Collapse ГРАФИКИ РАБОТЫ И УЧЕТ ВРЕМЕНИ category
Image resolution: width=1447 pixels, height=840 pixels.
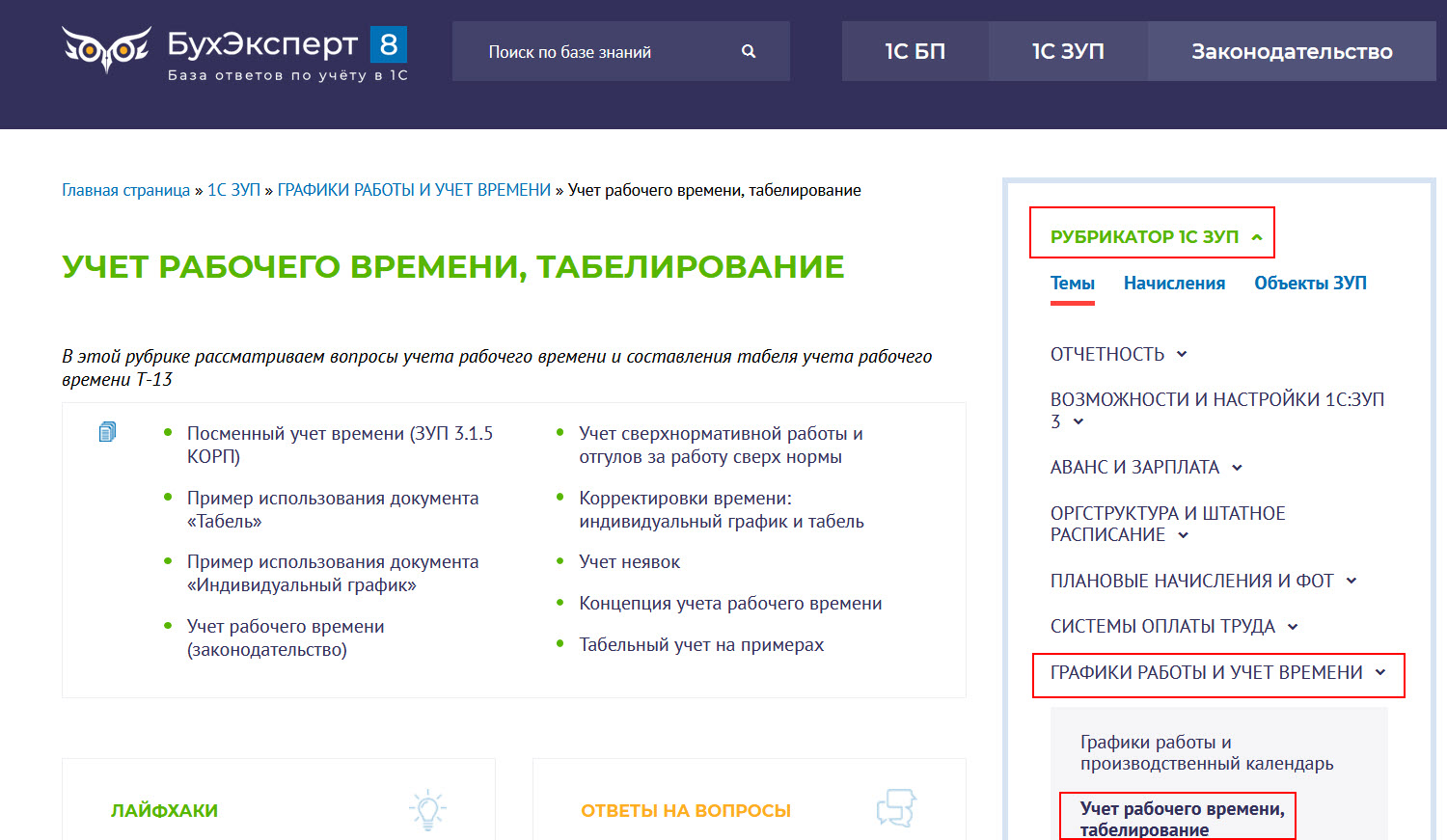(x=1218, y=673)
